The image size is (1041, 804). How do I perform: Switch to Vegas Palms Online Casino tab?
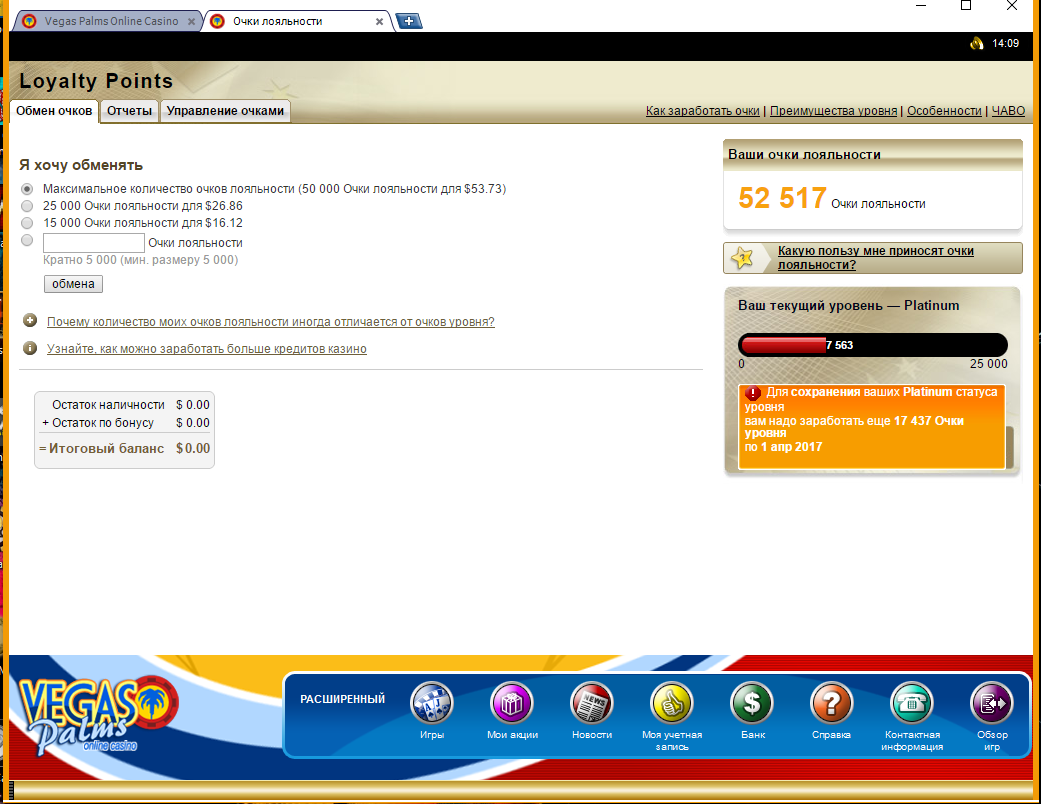pos(110,21)
